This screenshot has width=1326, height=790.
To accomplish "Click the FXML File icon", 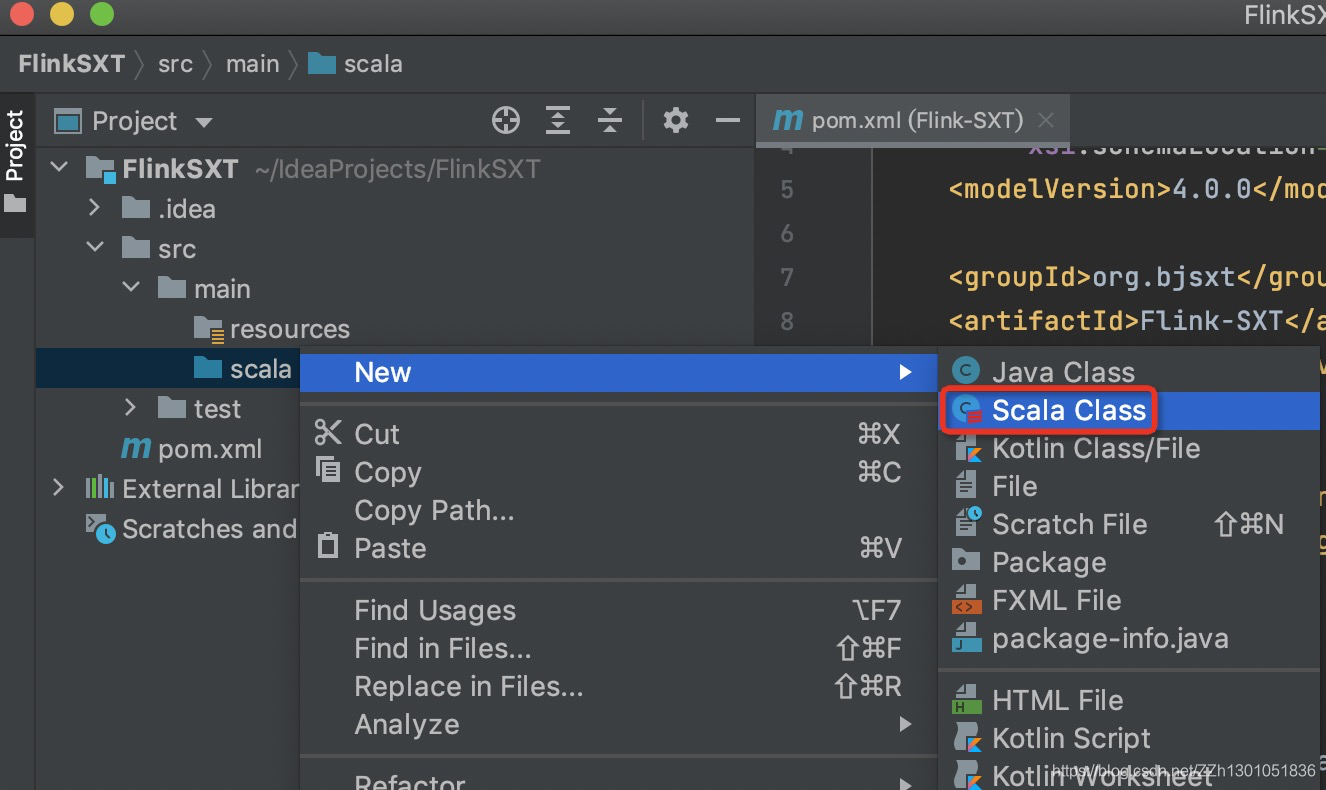I will click(x=965, y=599).
